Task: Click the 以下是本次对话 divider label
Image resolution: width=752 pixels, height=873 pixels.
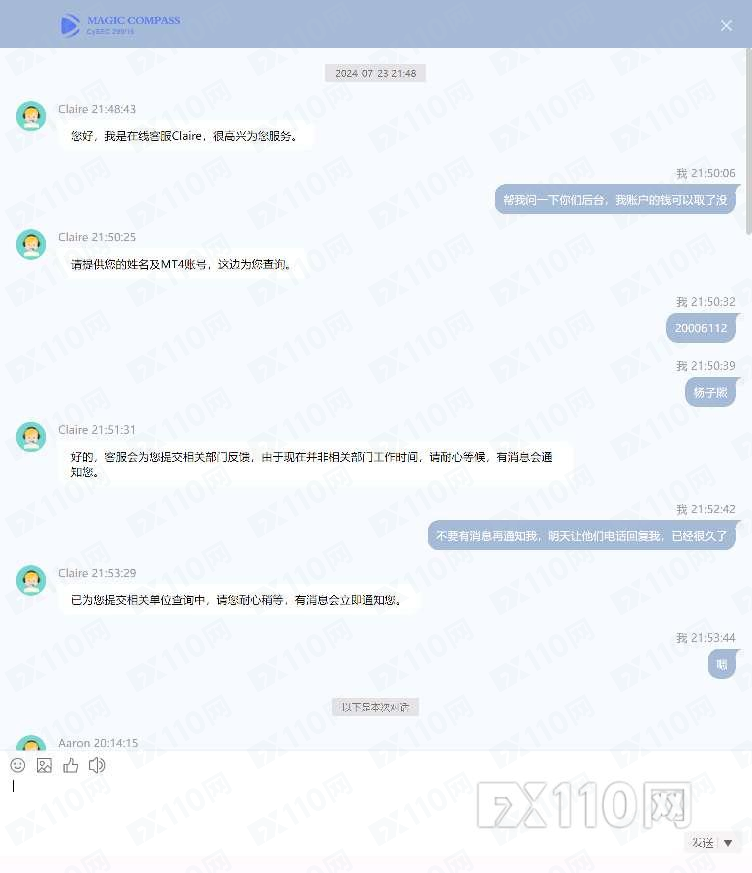Action: click(375, 707)
